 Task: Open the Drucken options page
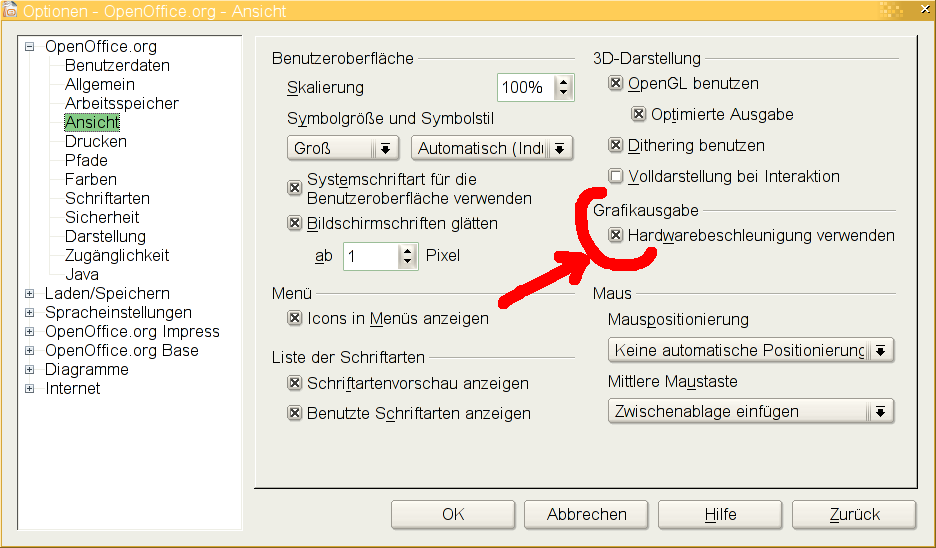click(95, 142)
